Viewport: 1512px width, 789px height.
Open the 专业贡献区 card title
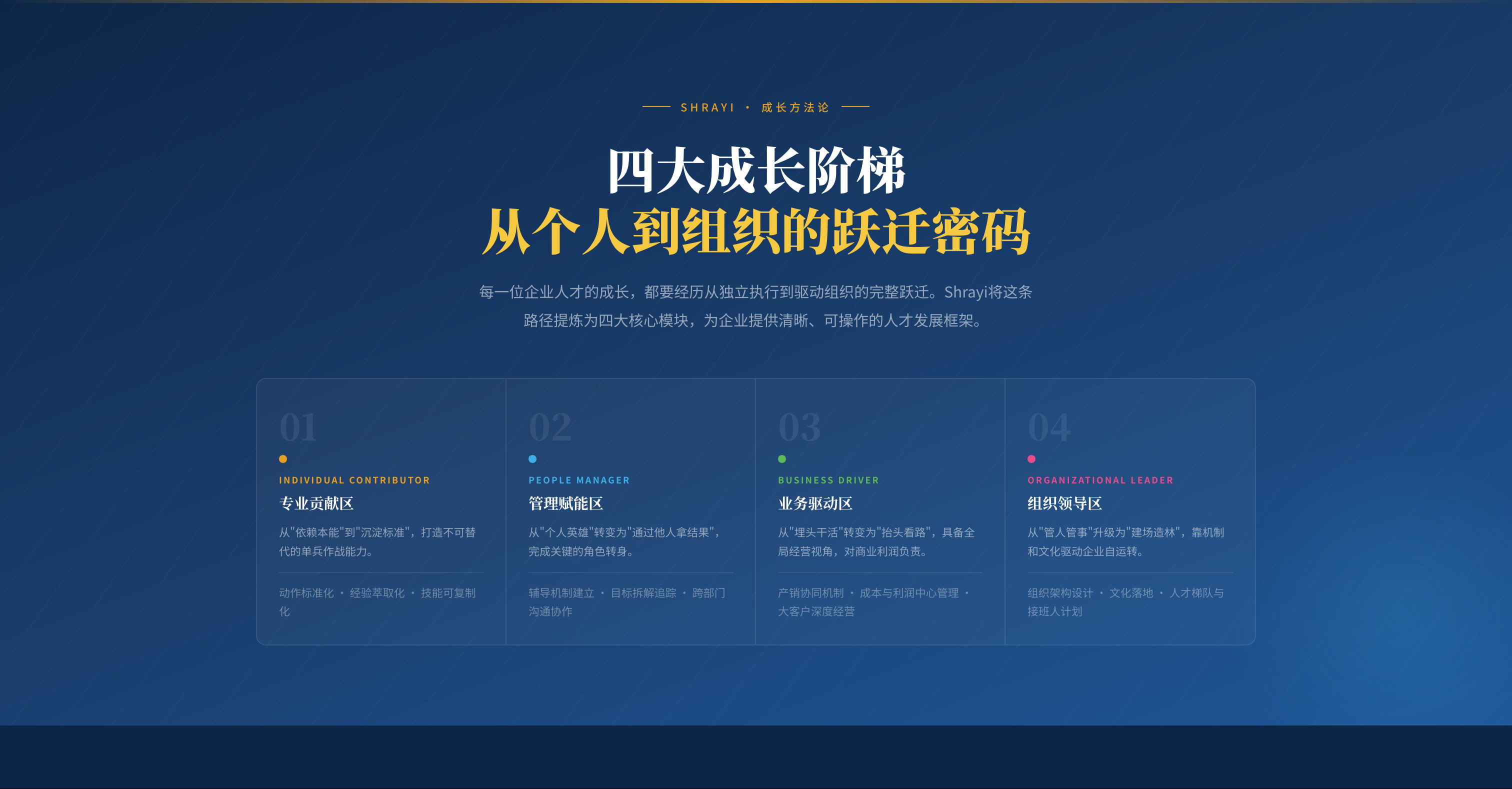(316, 503)
